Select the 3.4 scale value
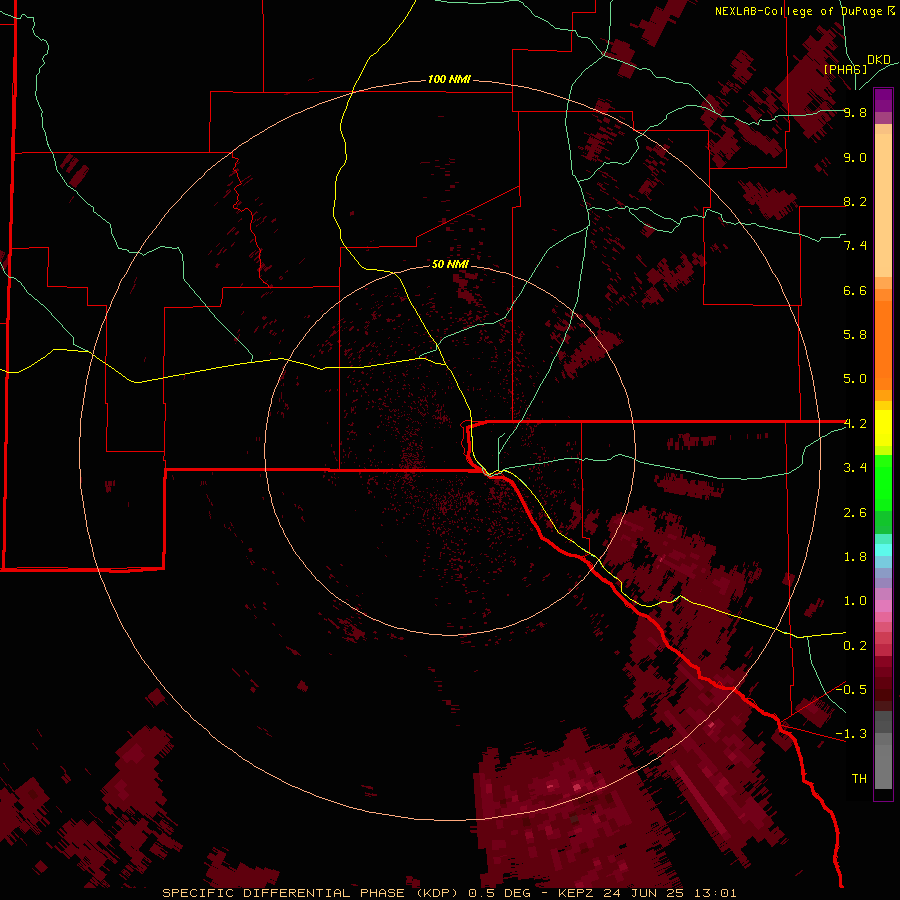This screenshot has height=900, width=900. 855,468
